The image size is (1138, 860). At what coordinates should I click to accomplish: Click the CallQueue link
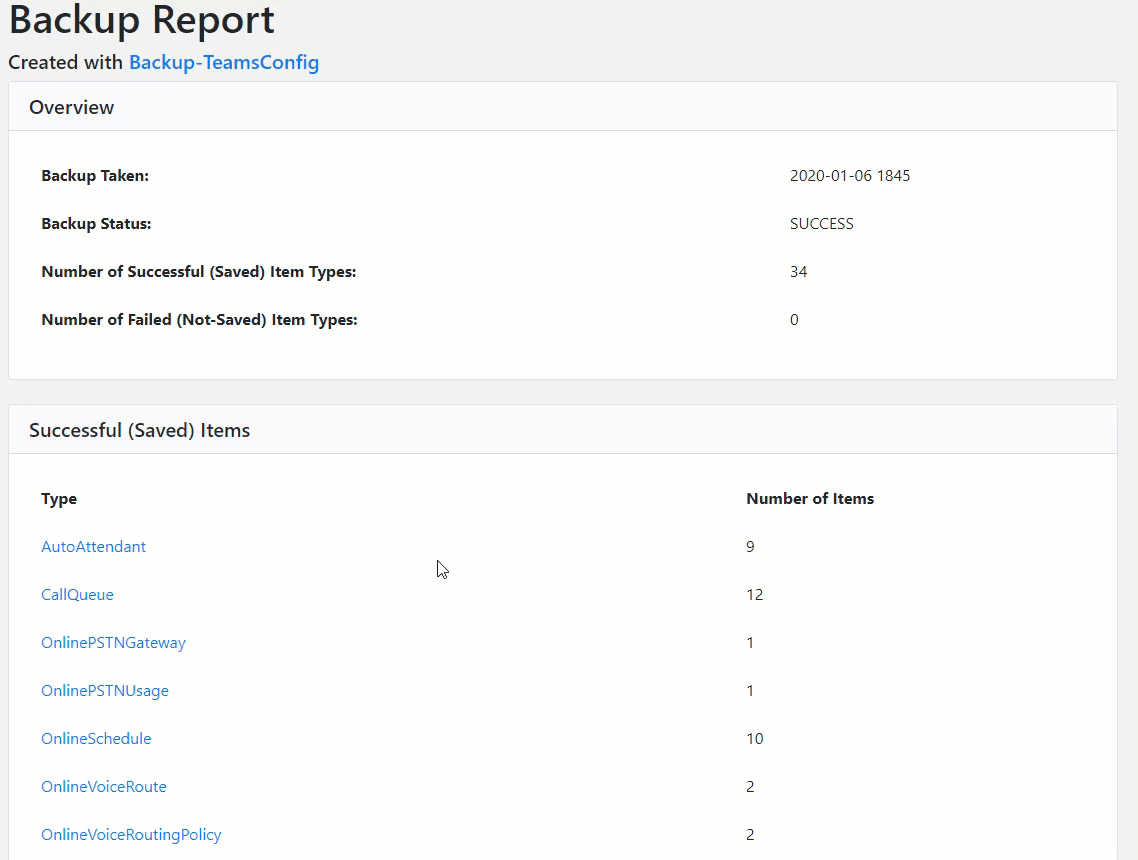(77, 594)
